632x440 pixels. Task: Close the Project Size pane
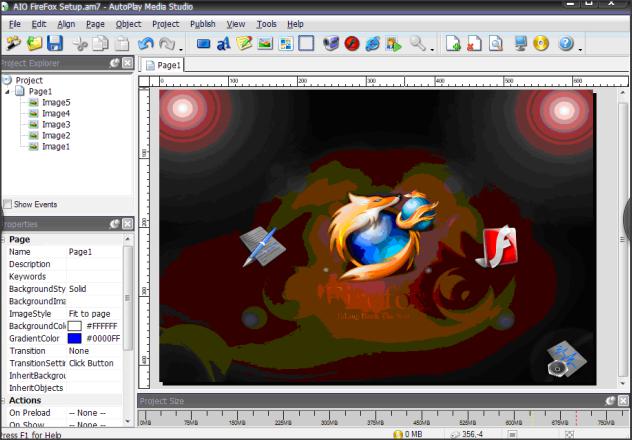(623, 401)
